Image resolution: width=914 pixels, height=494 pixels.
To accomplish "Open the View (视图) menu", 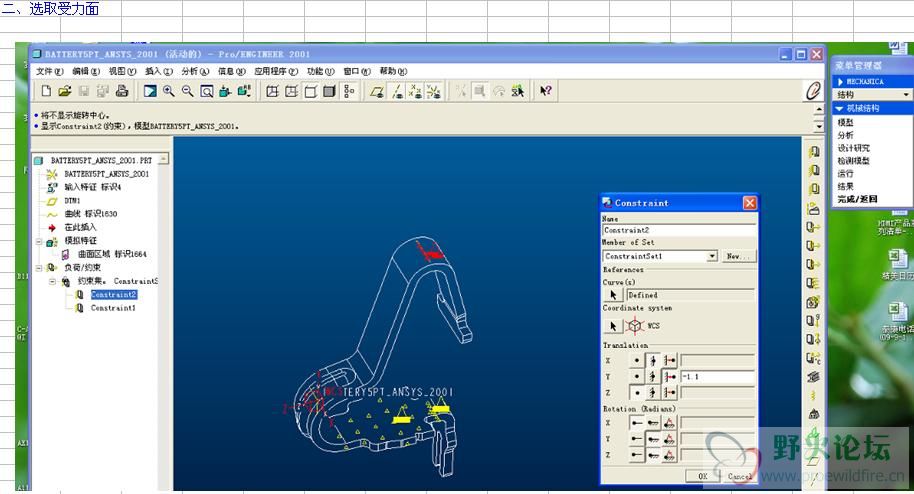I will point(122,71).
